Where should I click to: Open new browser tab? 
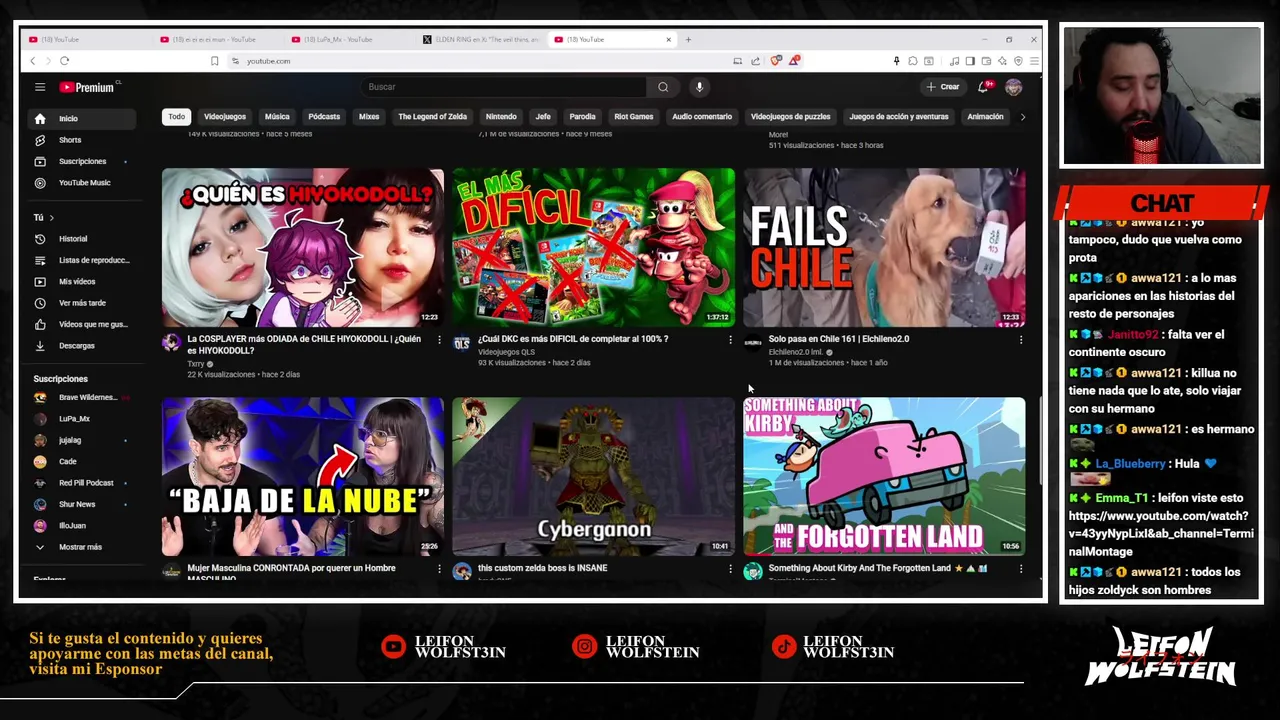[x=688, y=39]
